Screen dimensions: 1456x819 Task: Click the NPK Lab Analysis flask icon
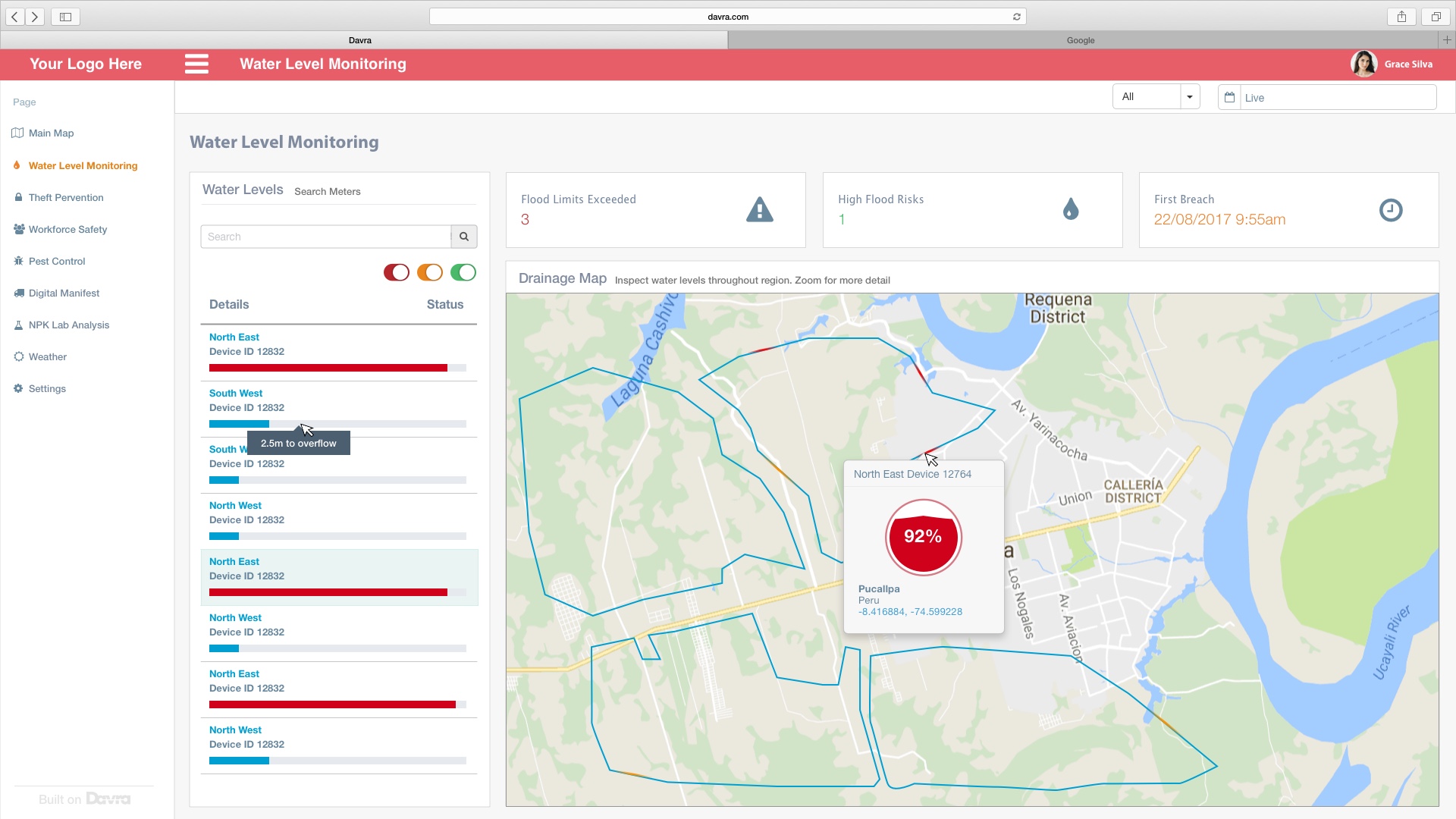click(x=18, y=325)
